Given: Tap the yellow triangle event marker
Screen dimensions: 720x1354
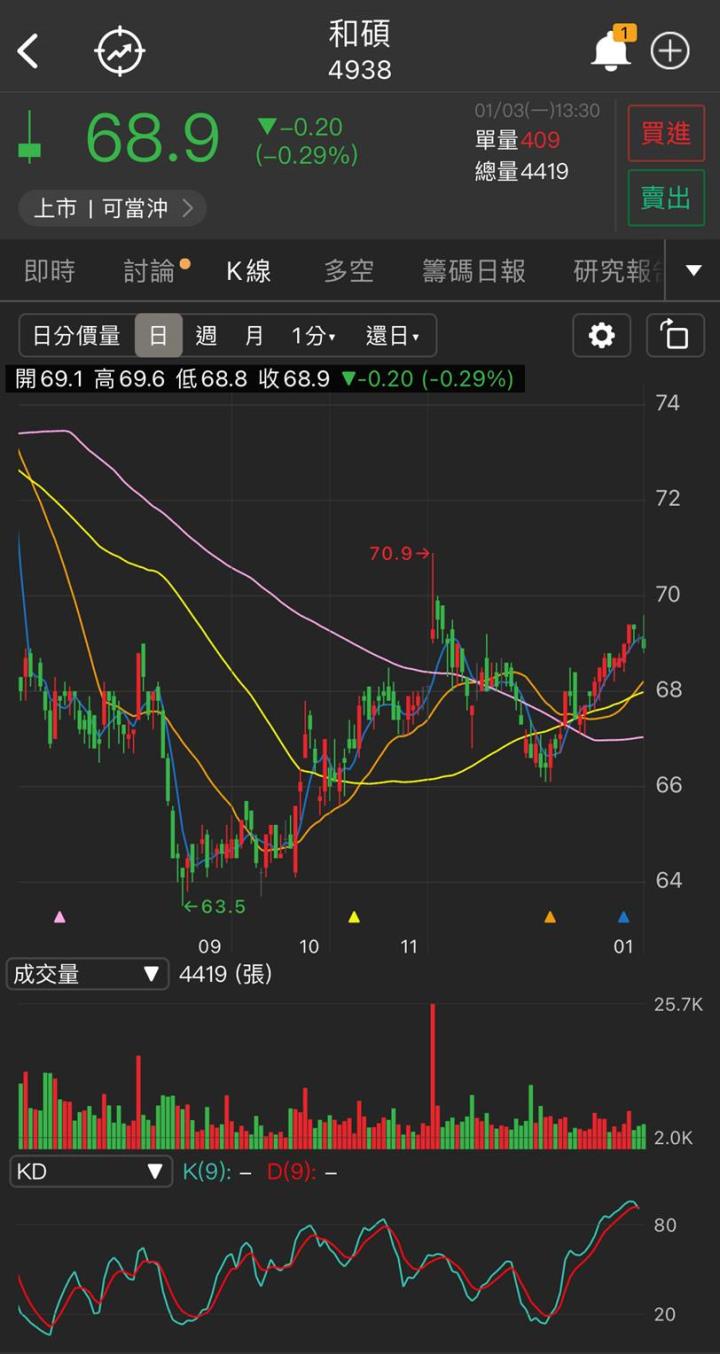Looking at the screenshot, I should point(353,916).
